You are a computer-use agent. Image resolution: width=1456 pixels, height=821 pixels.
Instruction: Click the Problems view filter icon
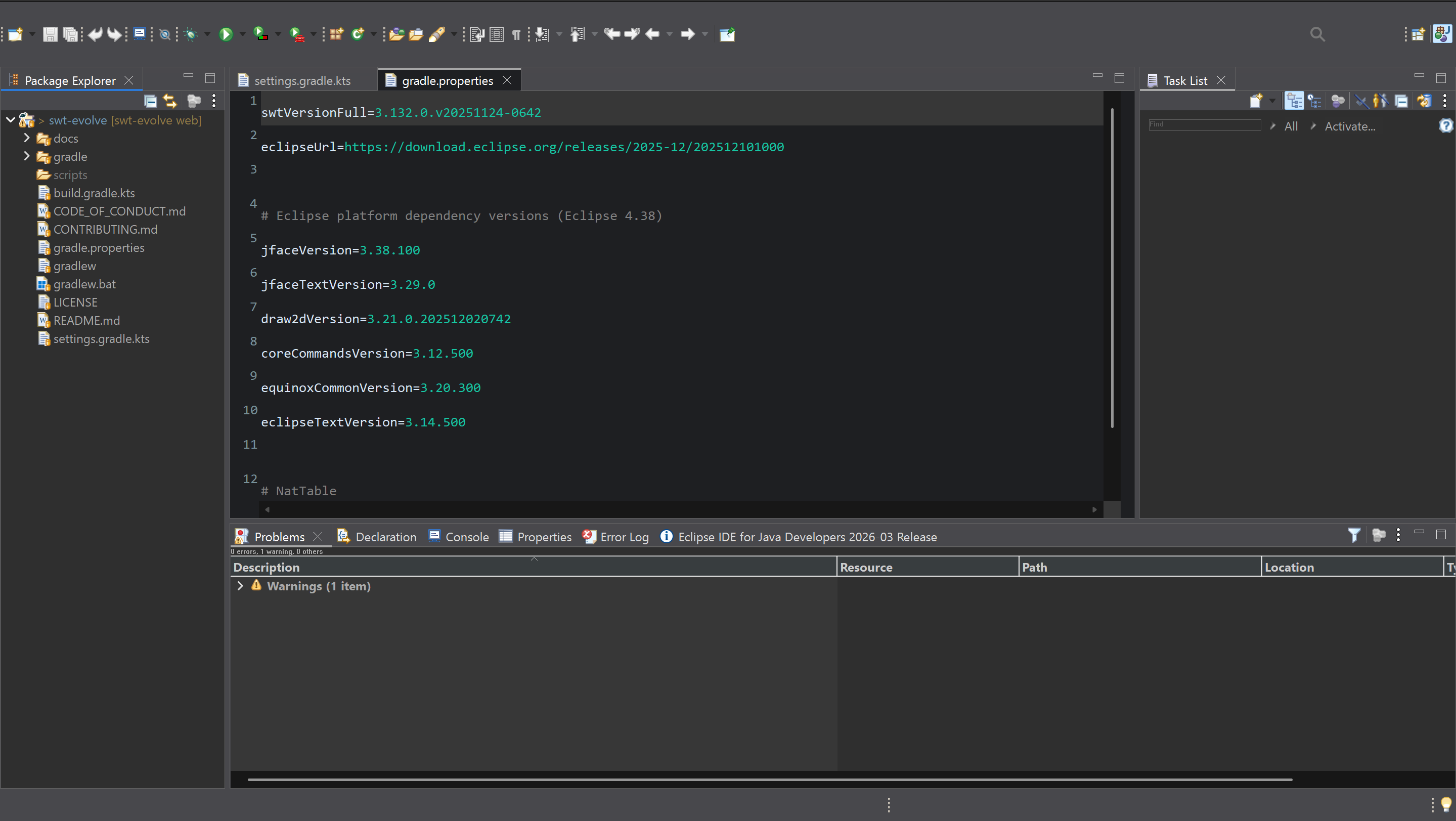(1354, 535)
